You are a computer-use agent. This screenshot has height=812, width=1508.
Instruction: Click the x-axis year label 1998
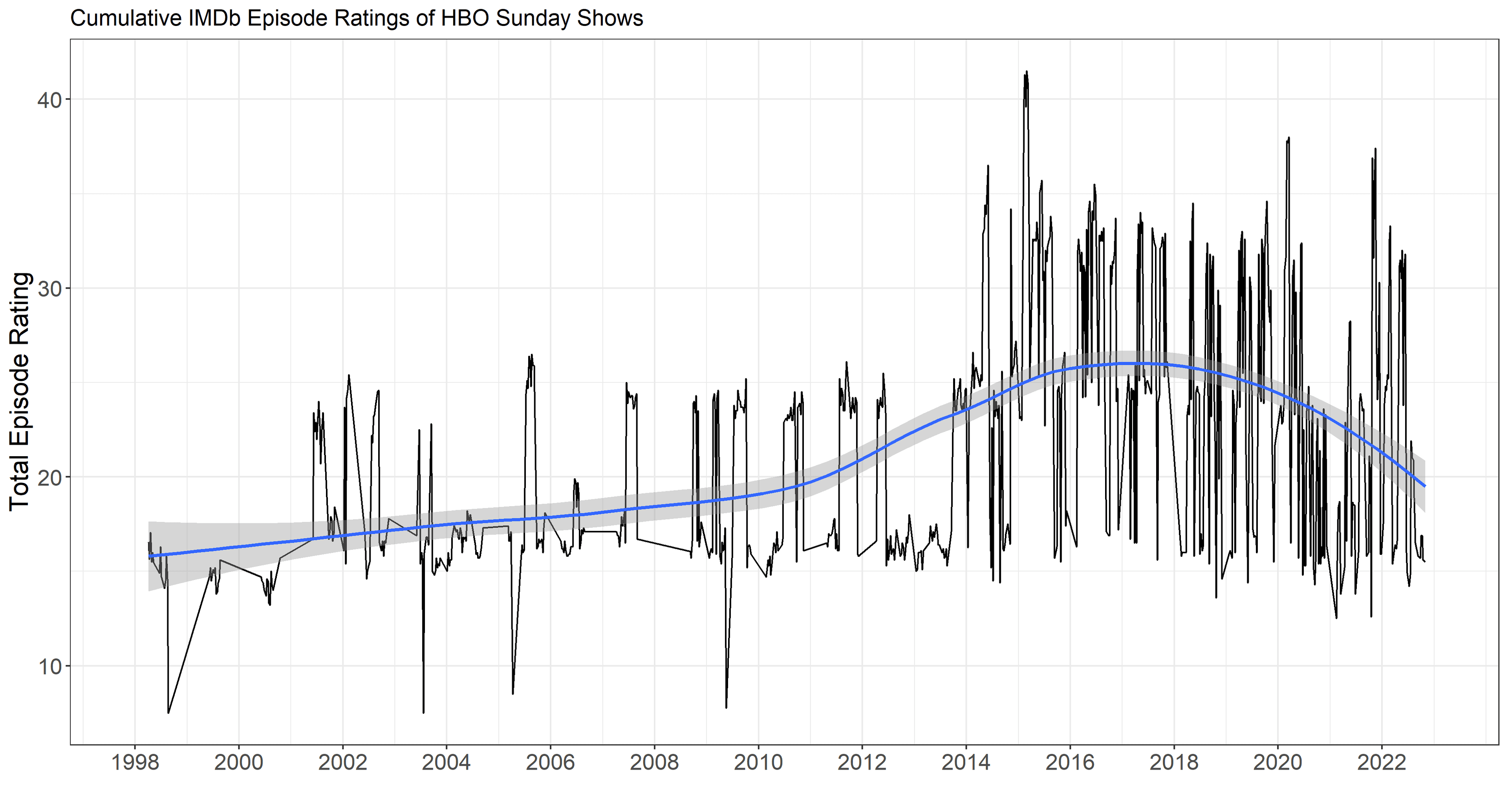click(135, 762)
